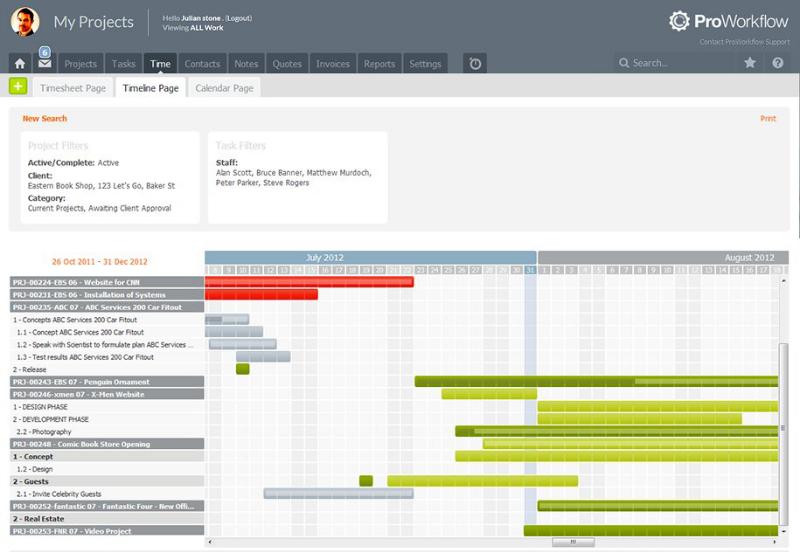Open the Quotes tab

(287, 64)
